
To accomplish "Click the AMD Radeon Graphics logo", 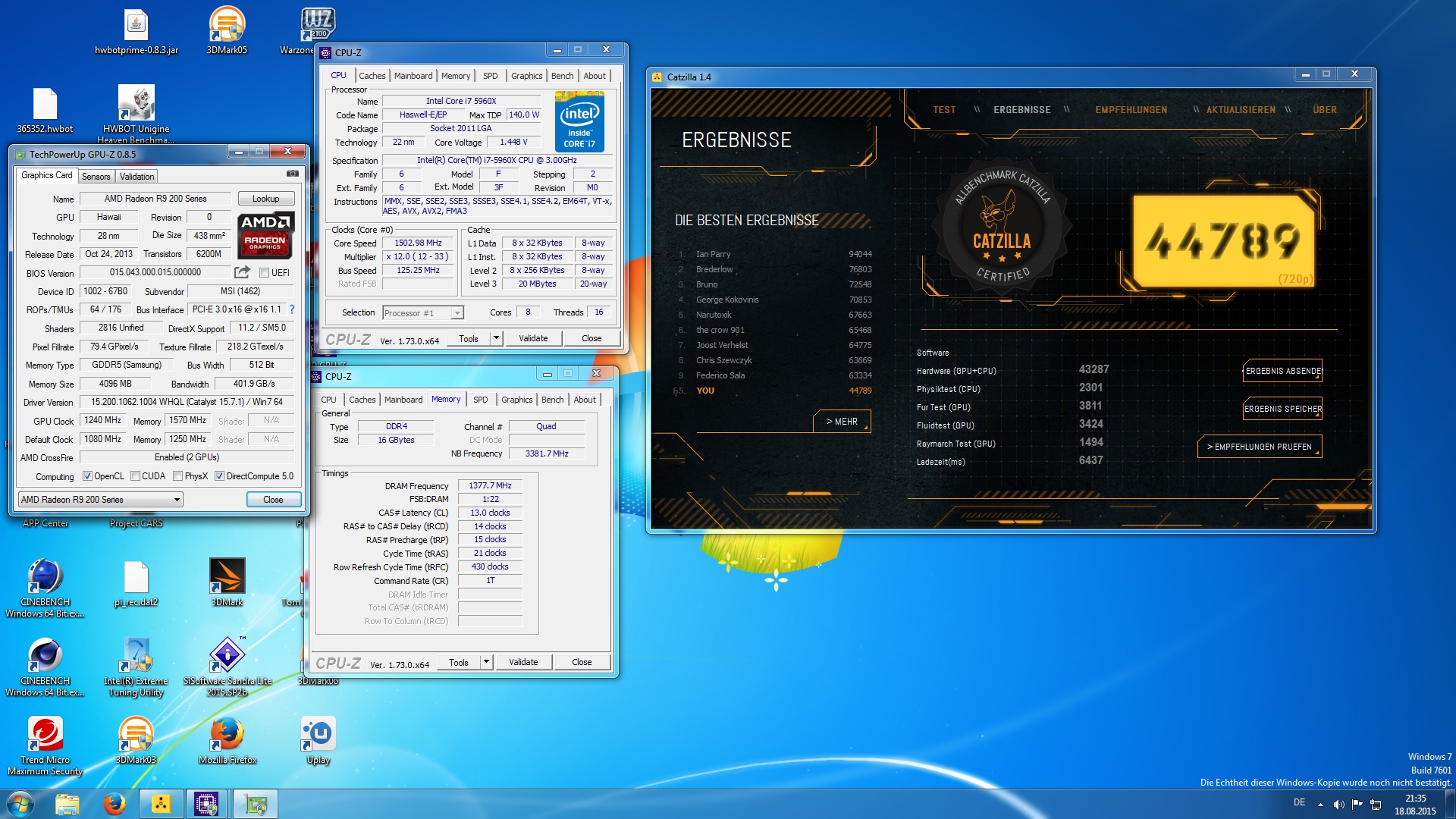I will (x=265, y=236).
